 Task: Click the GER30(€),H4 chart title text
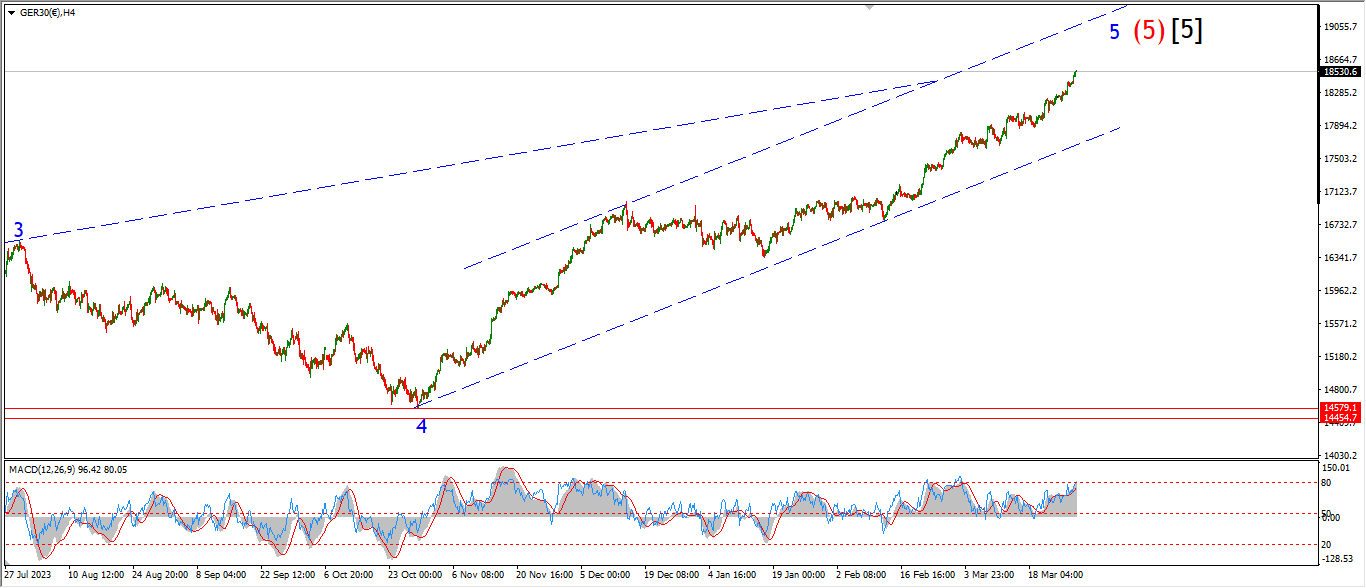[49, 12]
